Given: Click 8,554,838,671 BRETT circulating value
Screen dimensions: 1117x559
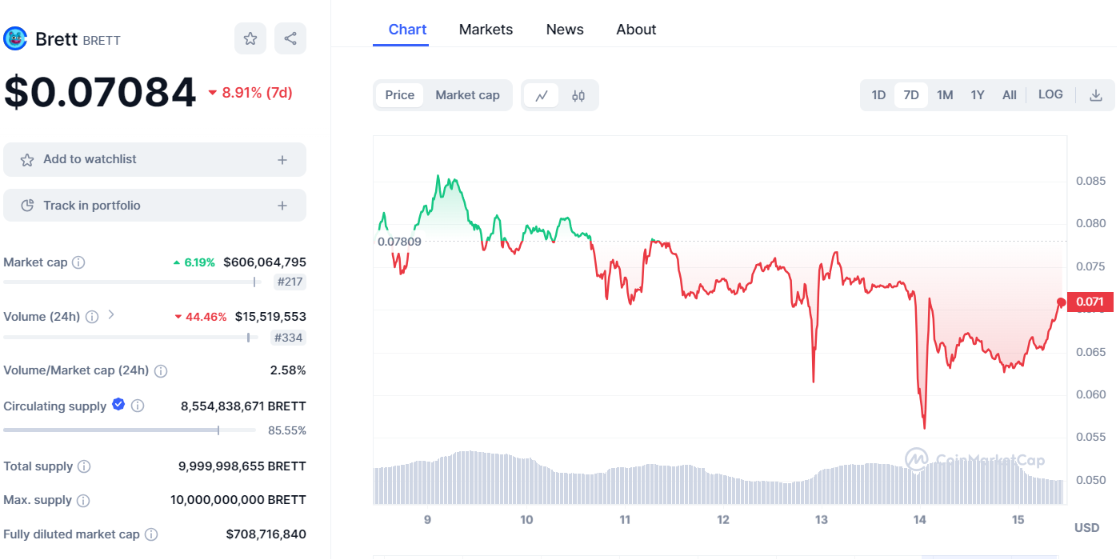Looking at the screenshot, I should (244, 407).
